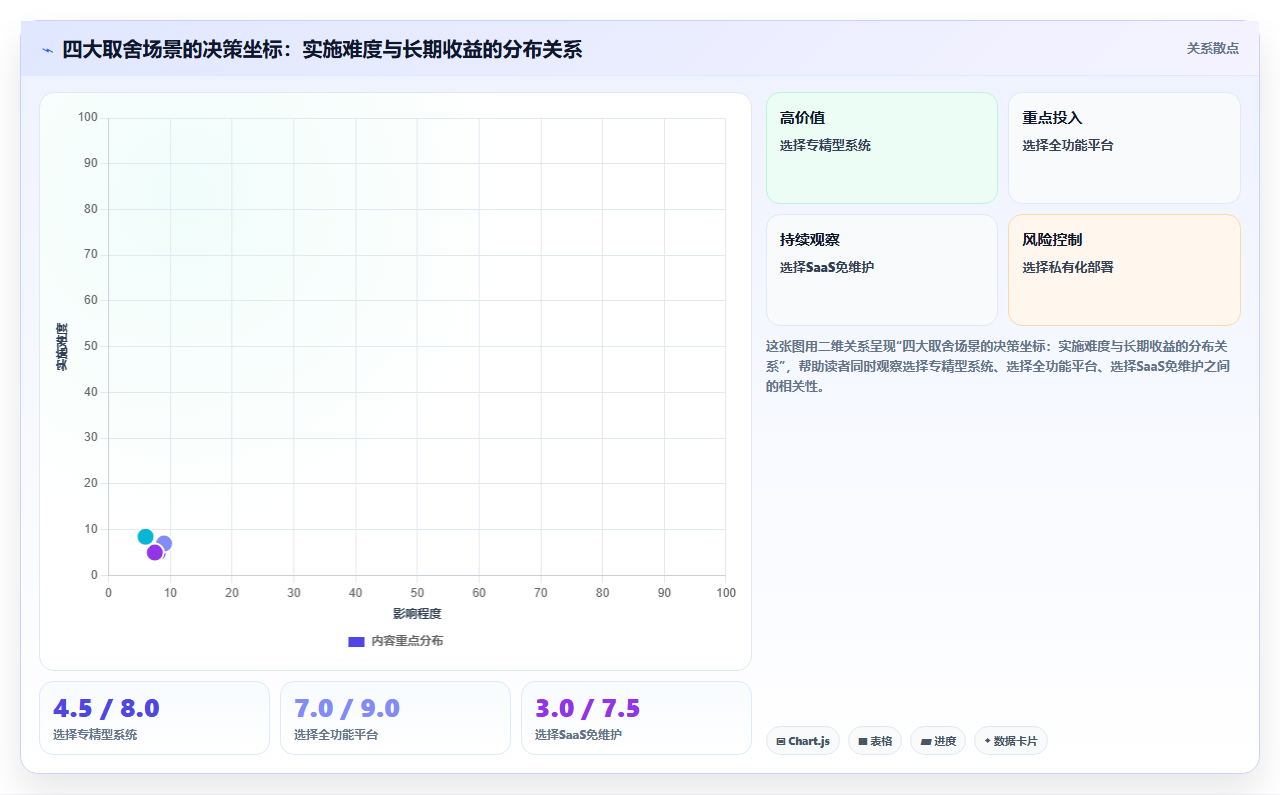Click the y-axis tick label 100
This screenshot has height=795, width=1280.
click(88, 118)
